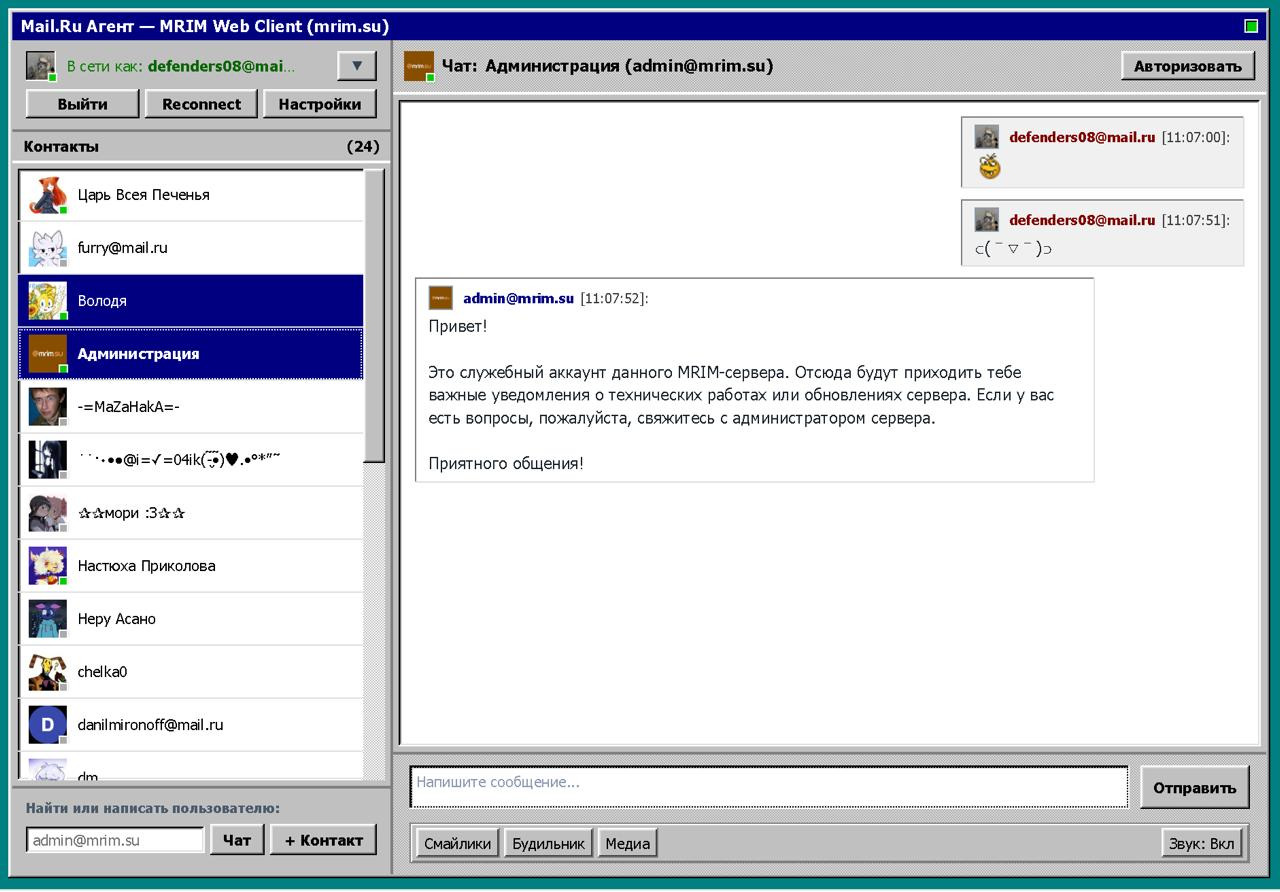Click the Володя contact avatar
1280x892 pixels.
click(47, 301)
